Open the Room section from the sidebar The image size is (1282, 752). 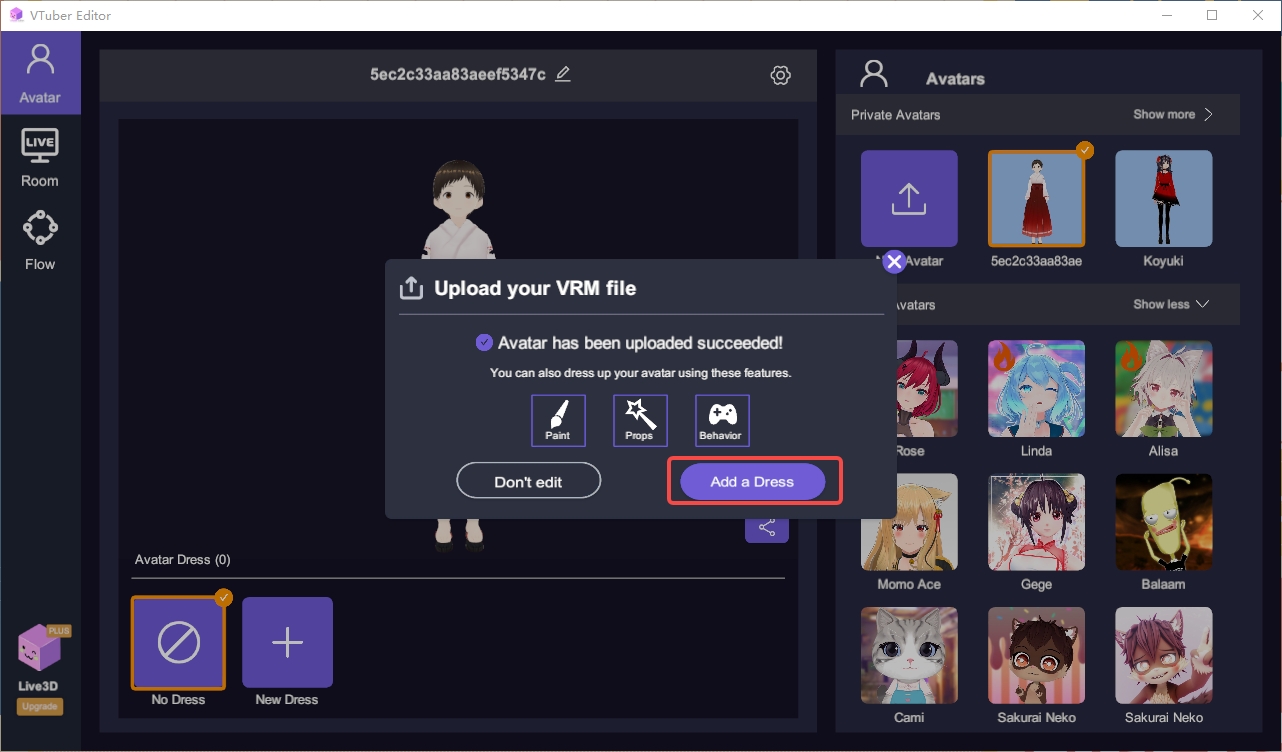[x=40, y=155]
